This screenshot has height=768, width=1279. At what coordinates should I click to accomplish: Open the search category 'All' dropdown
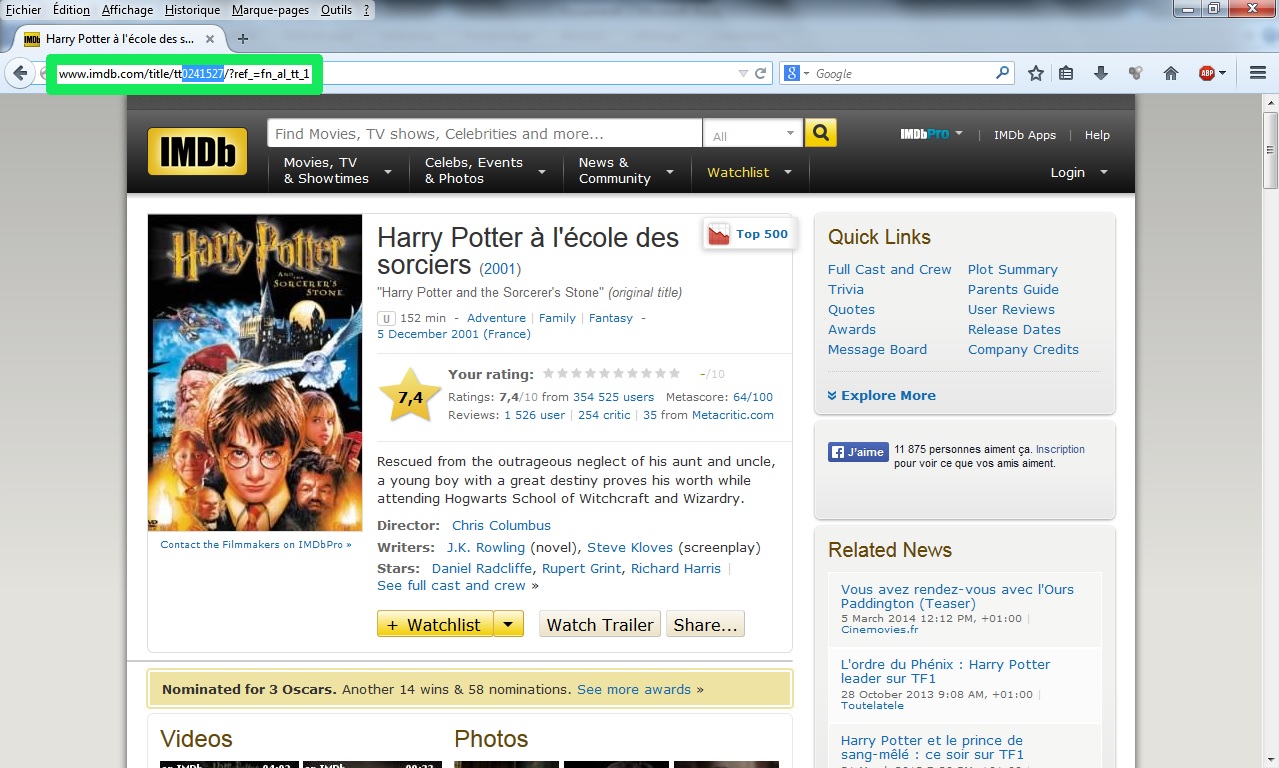tap(753, 134)
